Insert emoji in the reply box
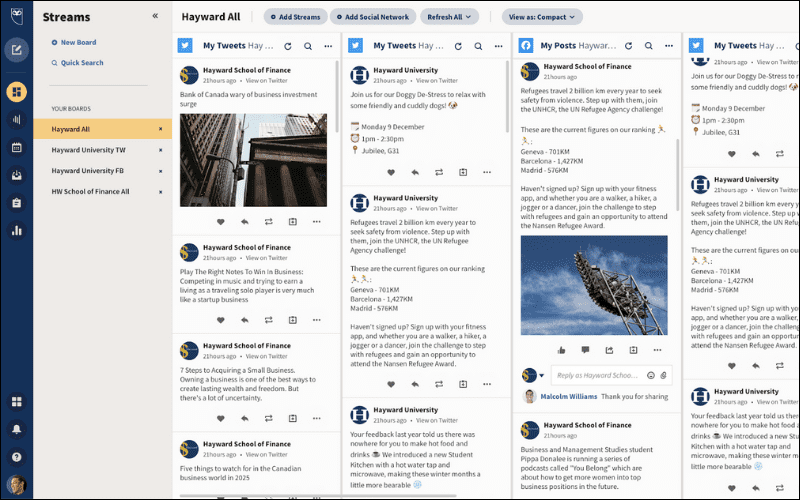 coord(651,376)
